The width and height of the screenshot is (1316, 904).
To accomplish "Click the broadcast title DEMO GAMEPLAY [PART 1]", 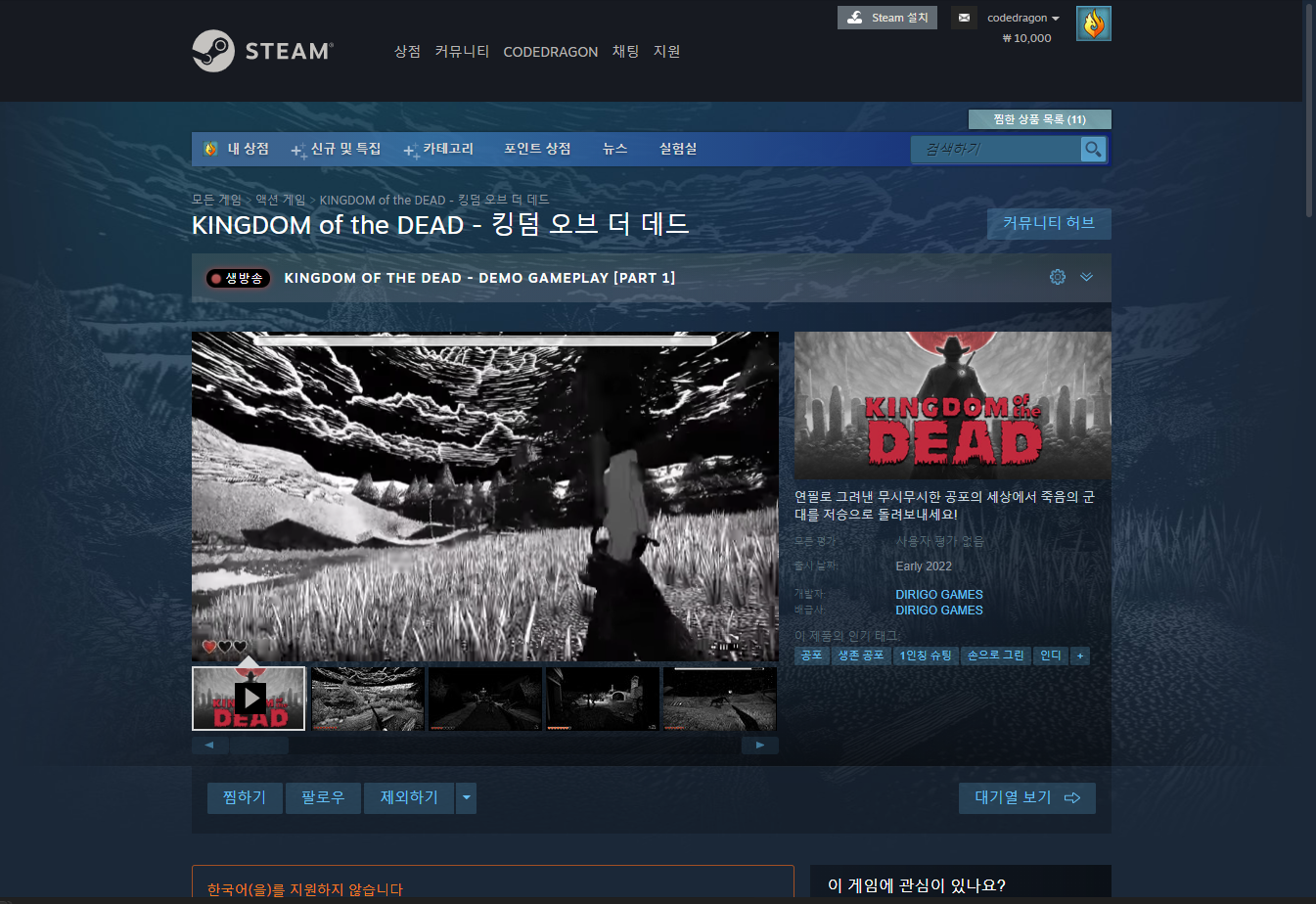I will pyautogui.click(x=479, y=278).
